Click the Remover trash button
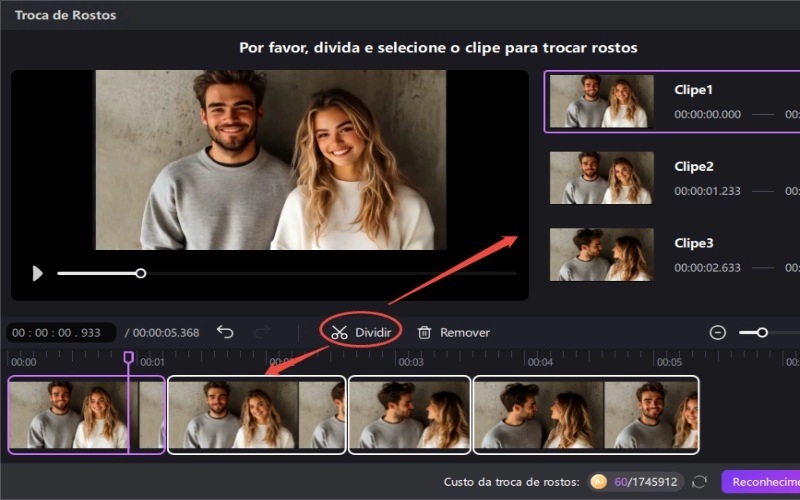 tap(454, 333)
